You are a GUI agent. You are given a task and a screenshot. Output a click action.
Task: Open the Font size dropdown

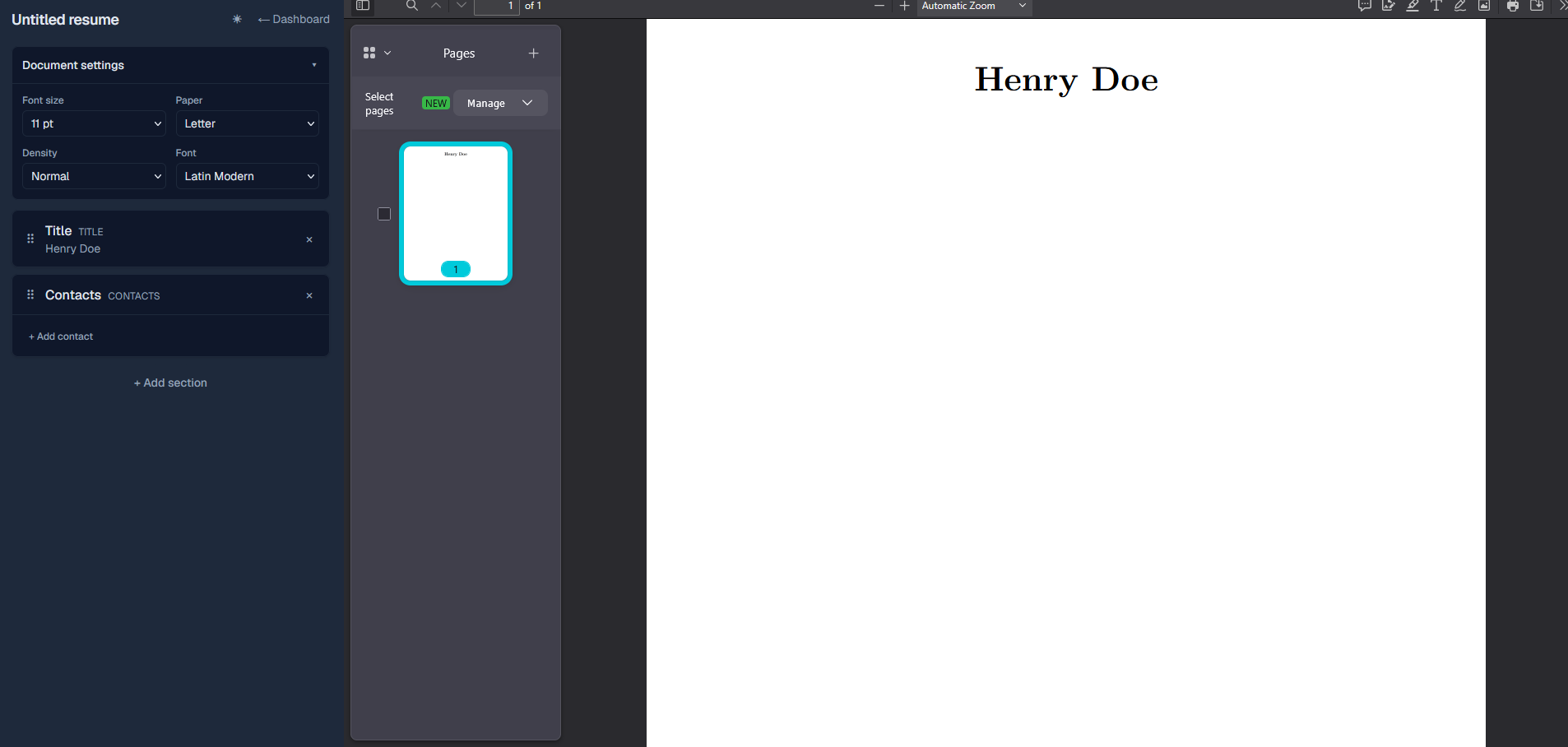[x=94, y=123]
